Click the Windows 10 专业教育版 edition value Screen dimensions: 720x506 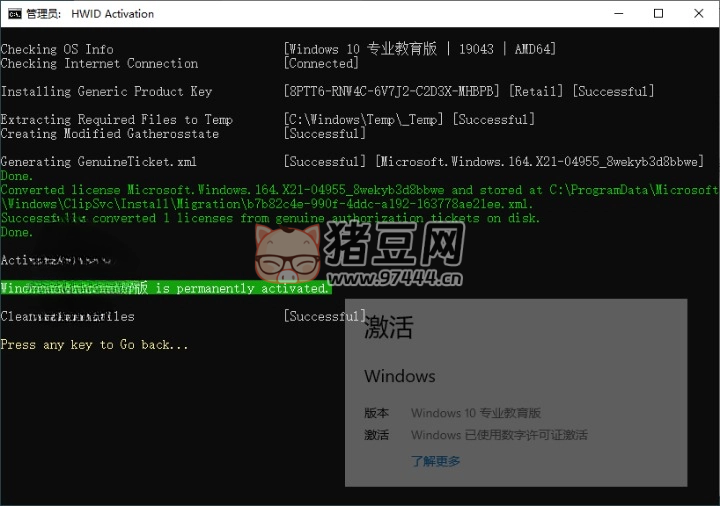pos(475,413)
